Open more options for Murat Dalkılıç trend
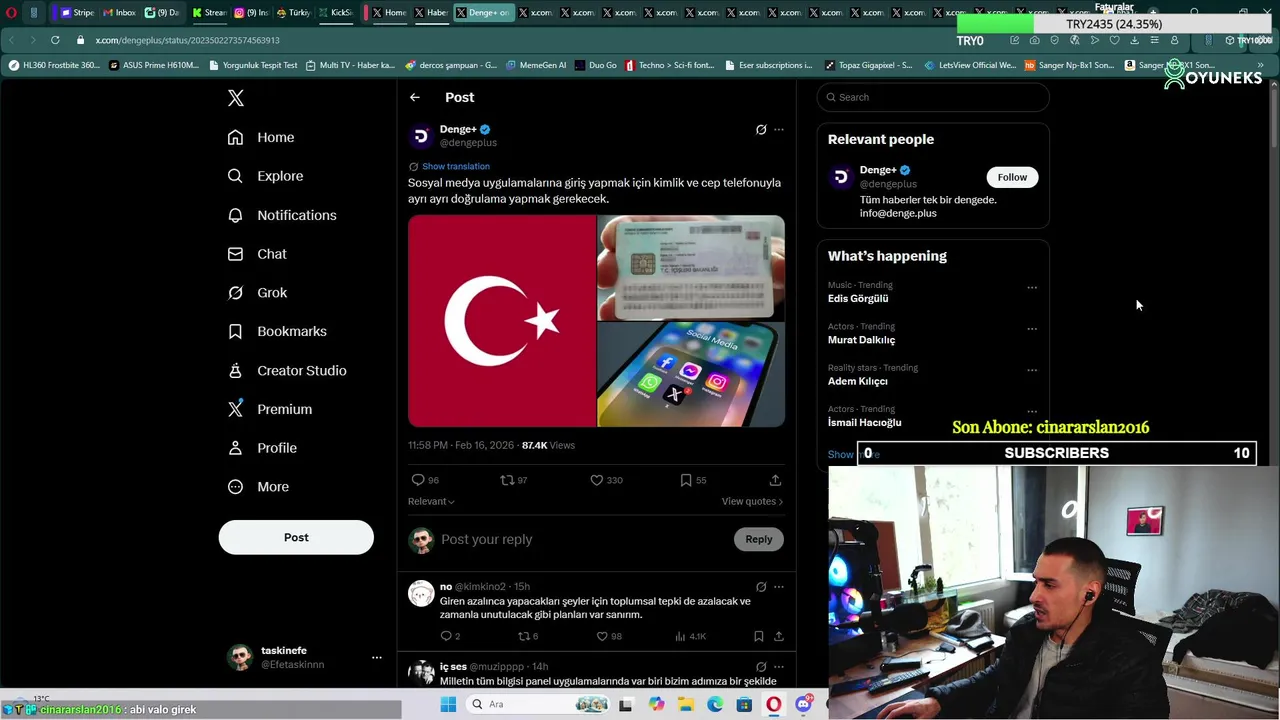1280x720 pixels. (x=1032, y=329)
